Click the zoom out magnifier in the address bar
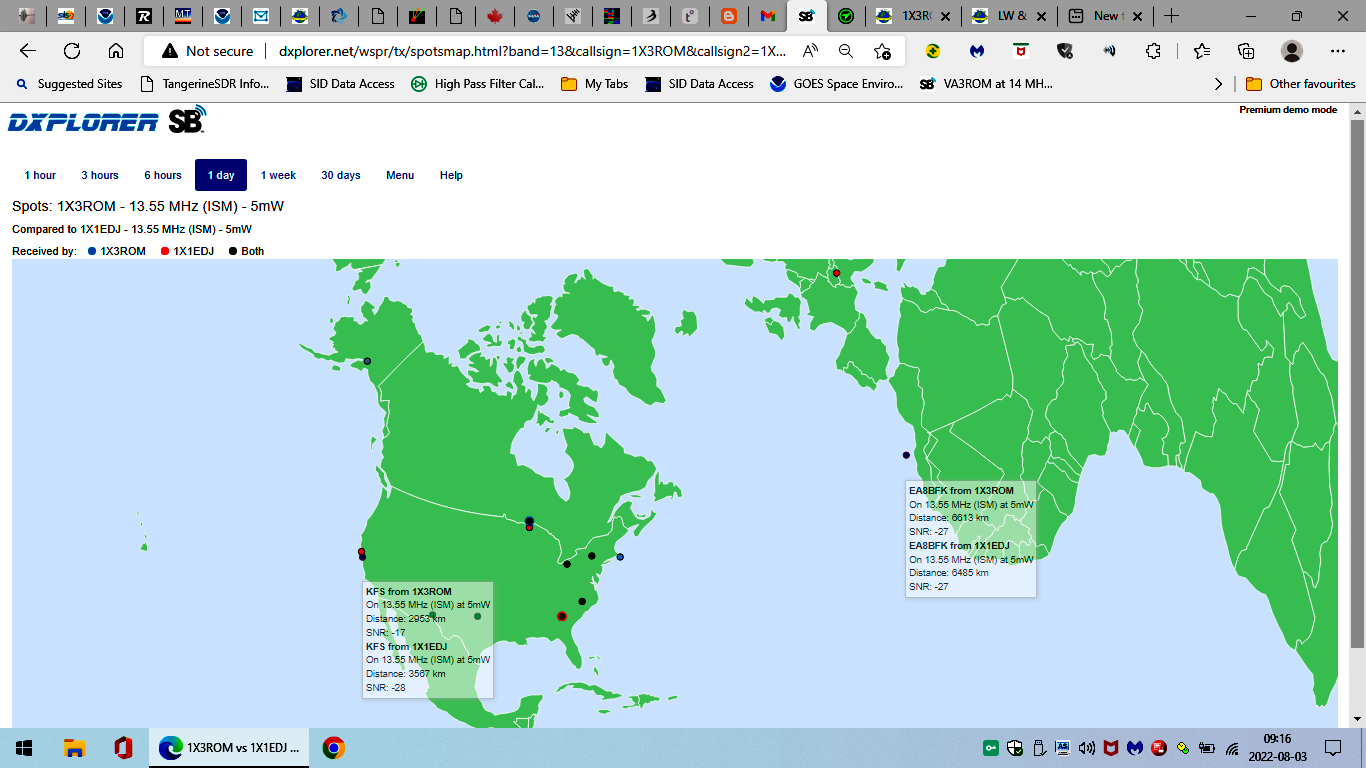 point(846,51)
